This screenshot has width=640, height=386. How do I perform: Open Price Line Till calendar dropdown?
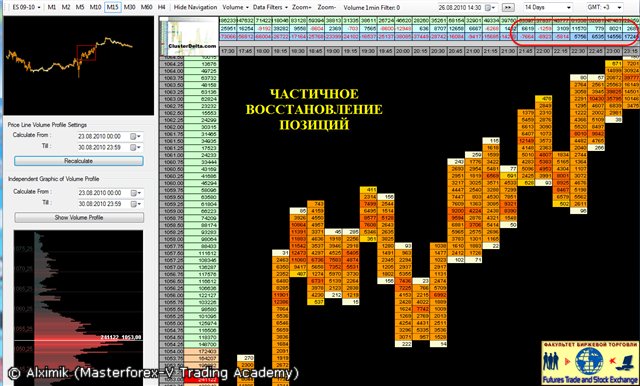136,147
